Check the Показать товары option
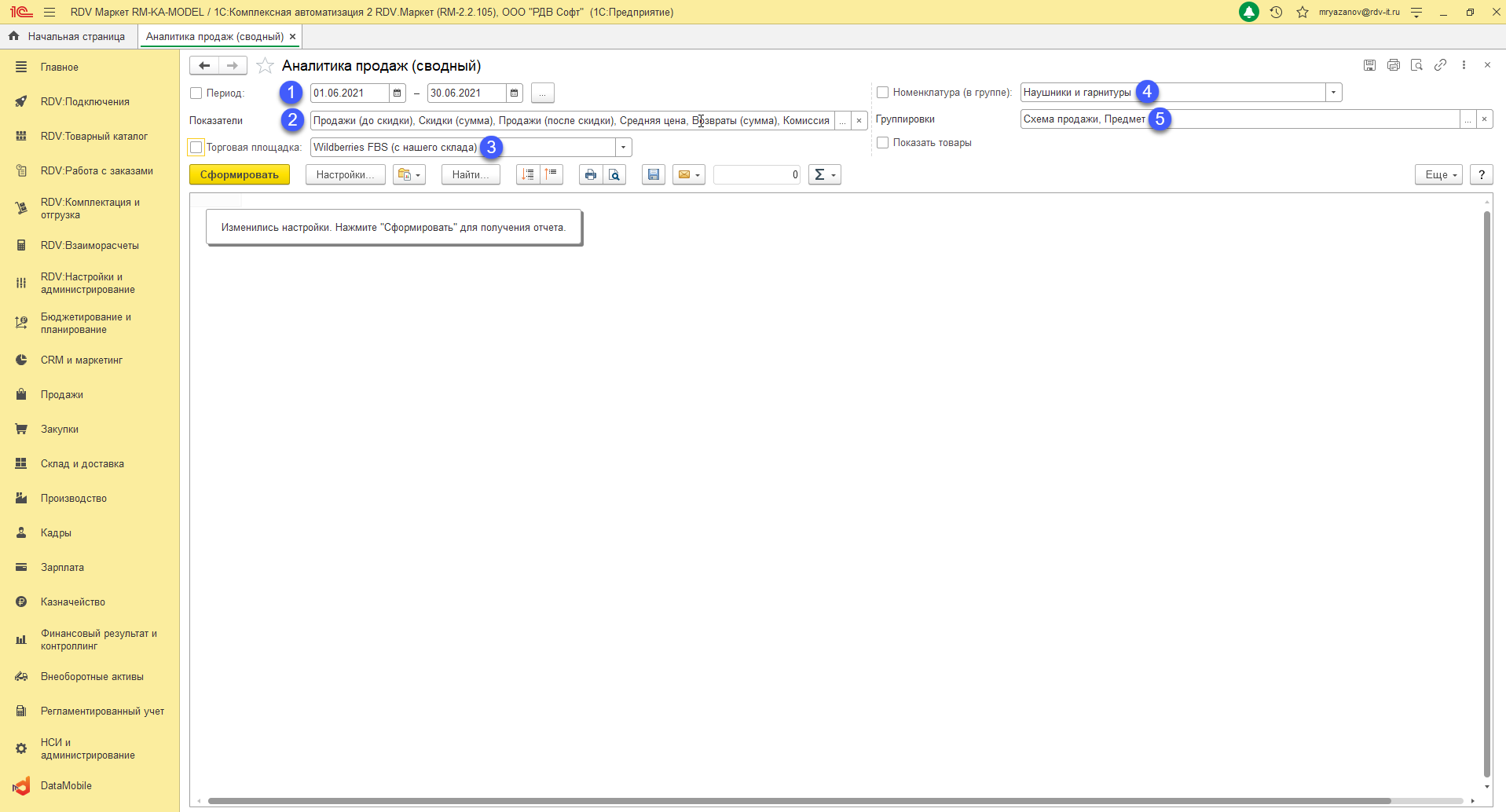This screenshot has height=812, width=1506. tap(882, 142)
